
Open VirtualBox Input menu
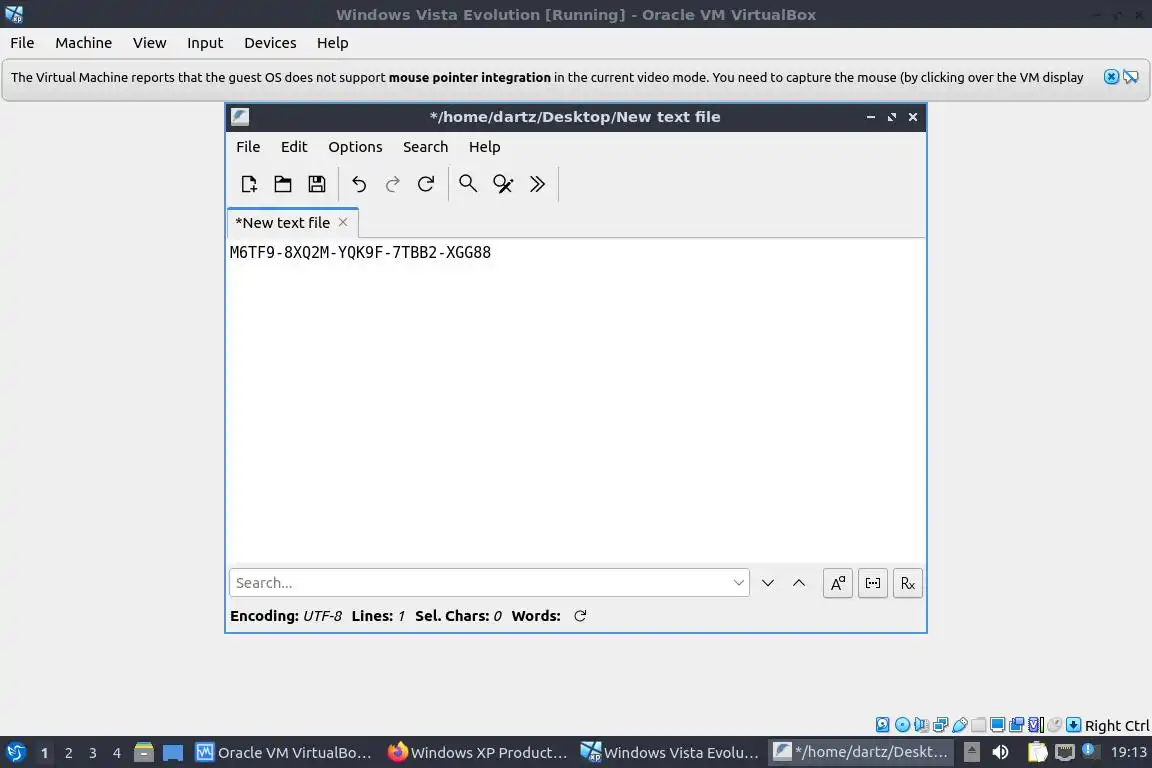pos(205,43)
